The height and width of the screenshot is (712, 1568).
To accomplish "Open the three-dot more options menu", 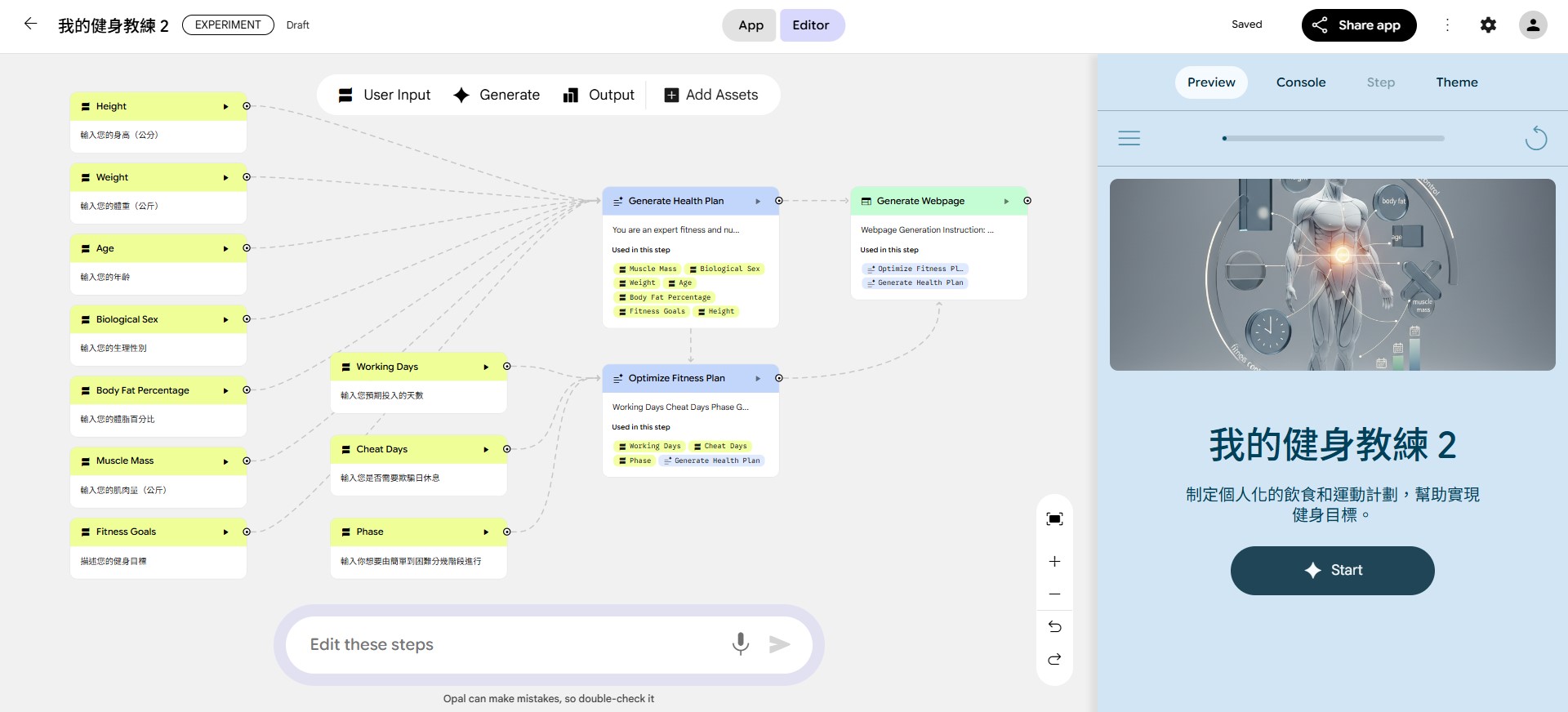I will (x=1447, y=25).
